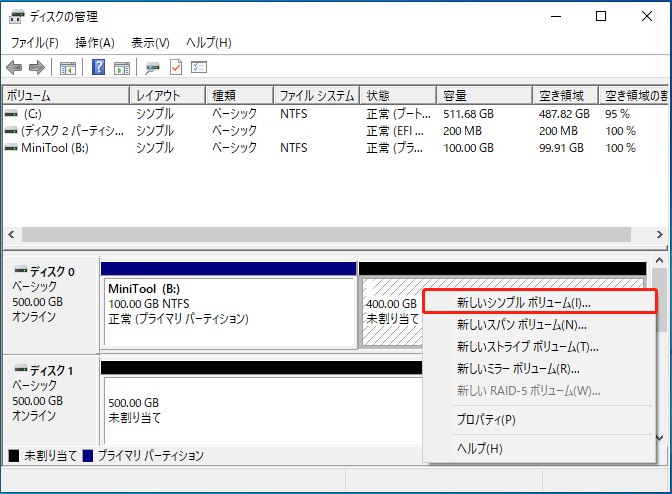Click the Disk Management title bar icon
The height and width of the screenshot is (494, 672).
tap(17, 17)
